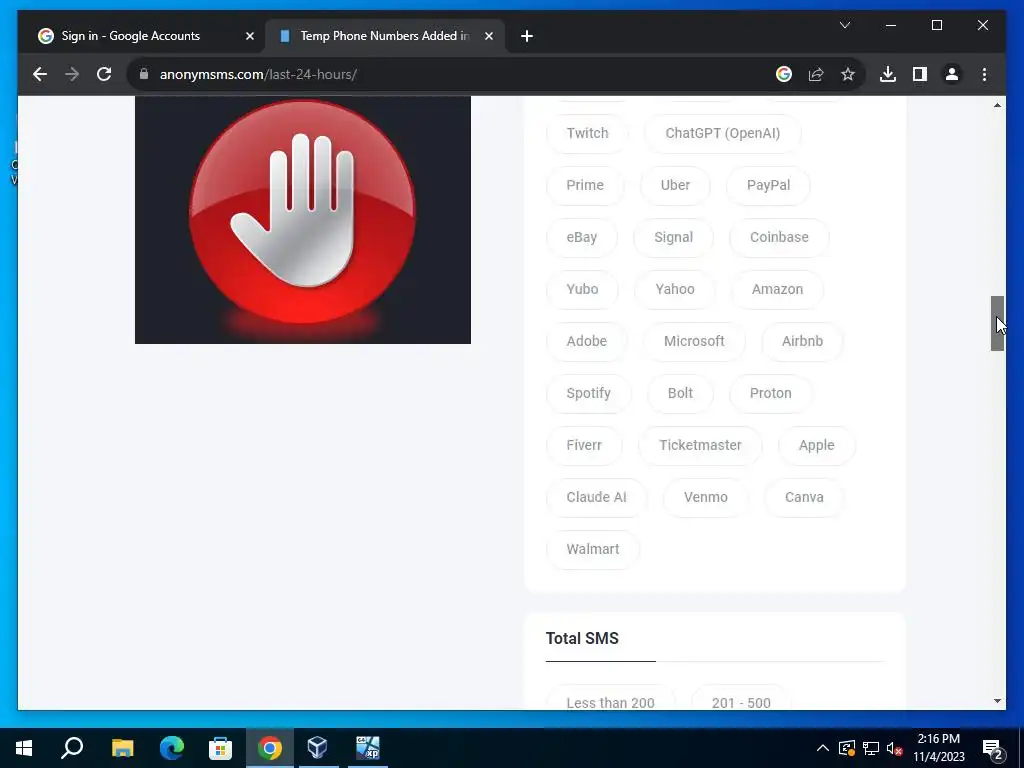Viewport: 1024px width, 768px height.
Task: Select the Coinbase tag
Action: 779,237
